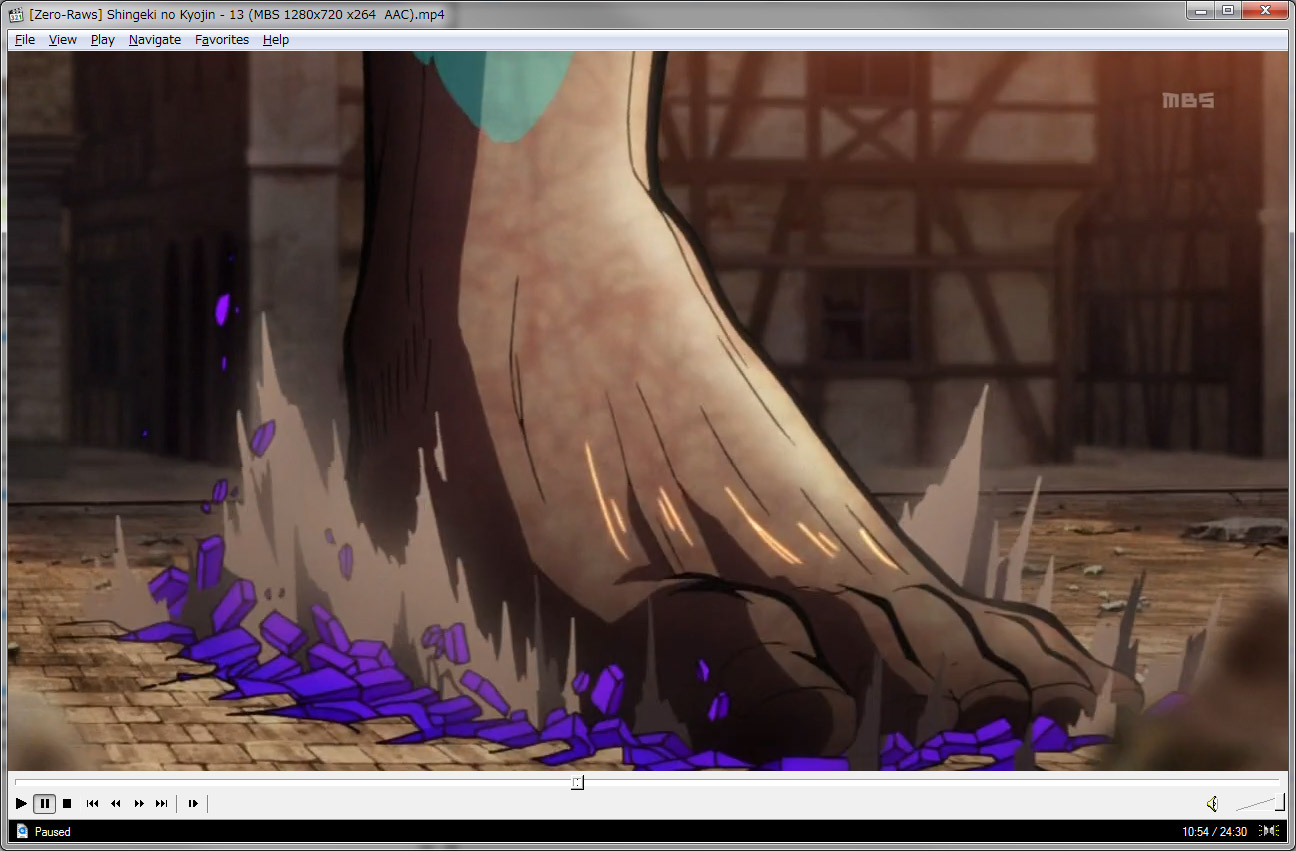
Task: Click the seek bar position thumb
Action: (577, 782)
